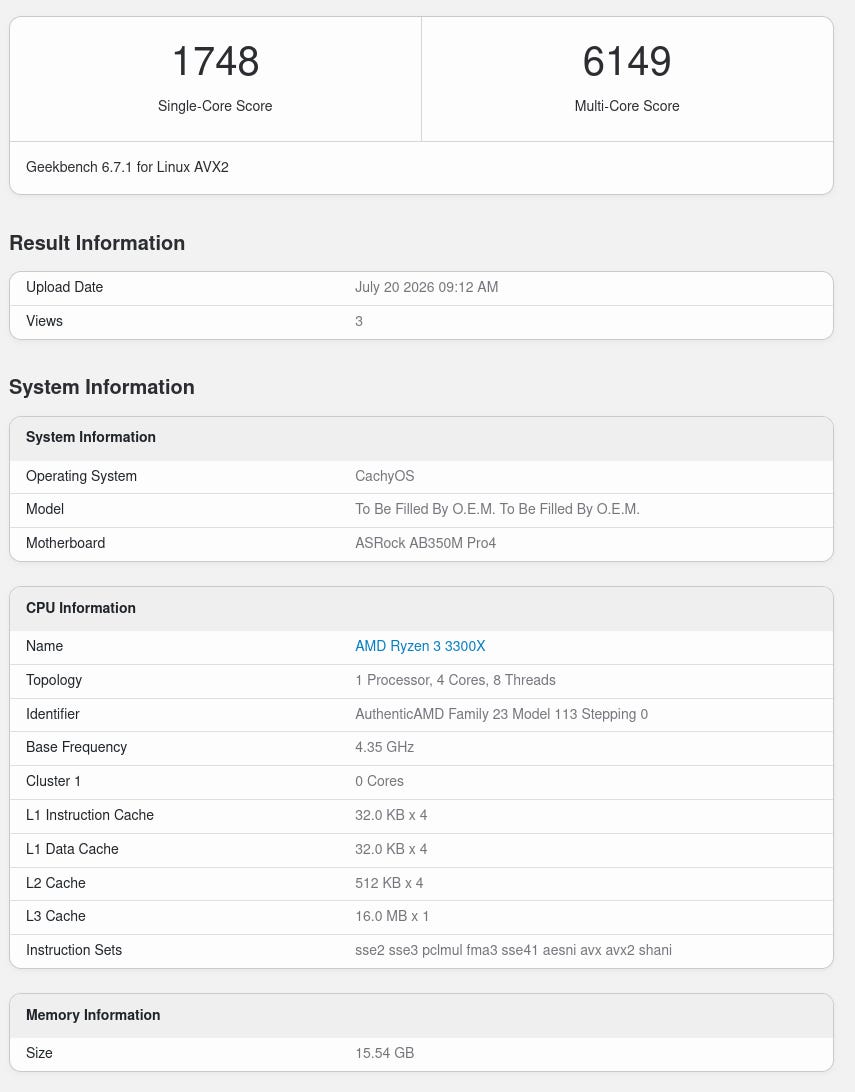This screenshot has width=855, height=1092.
Task: Click the L2 Cache value 512 KB x 4
Action: [x=389, y=883]
